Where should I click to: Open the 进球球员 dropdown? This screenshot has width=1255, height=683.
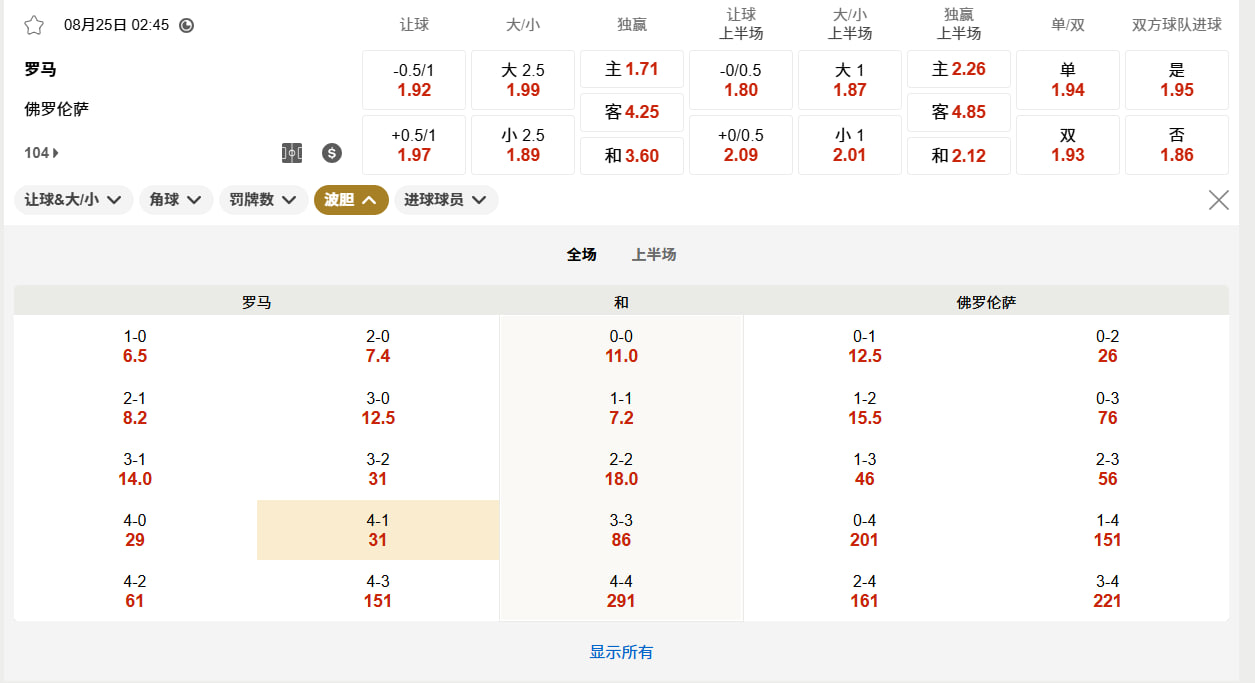coord(446,200)
